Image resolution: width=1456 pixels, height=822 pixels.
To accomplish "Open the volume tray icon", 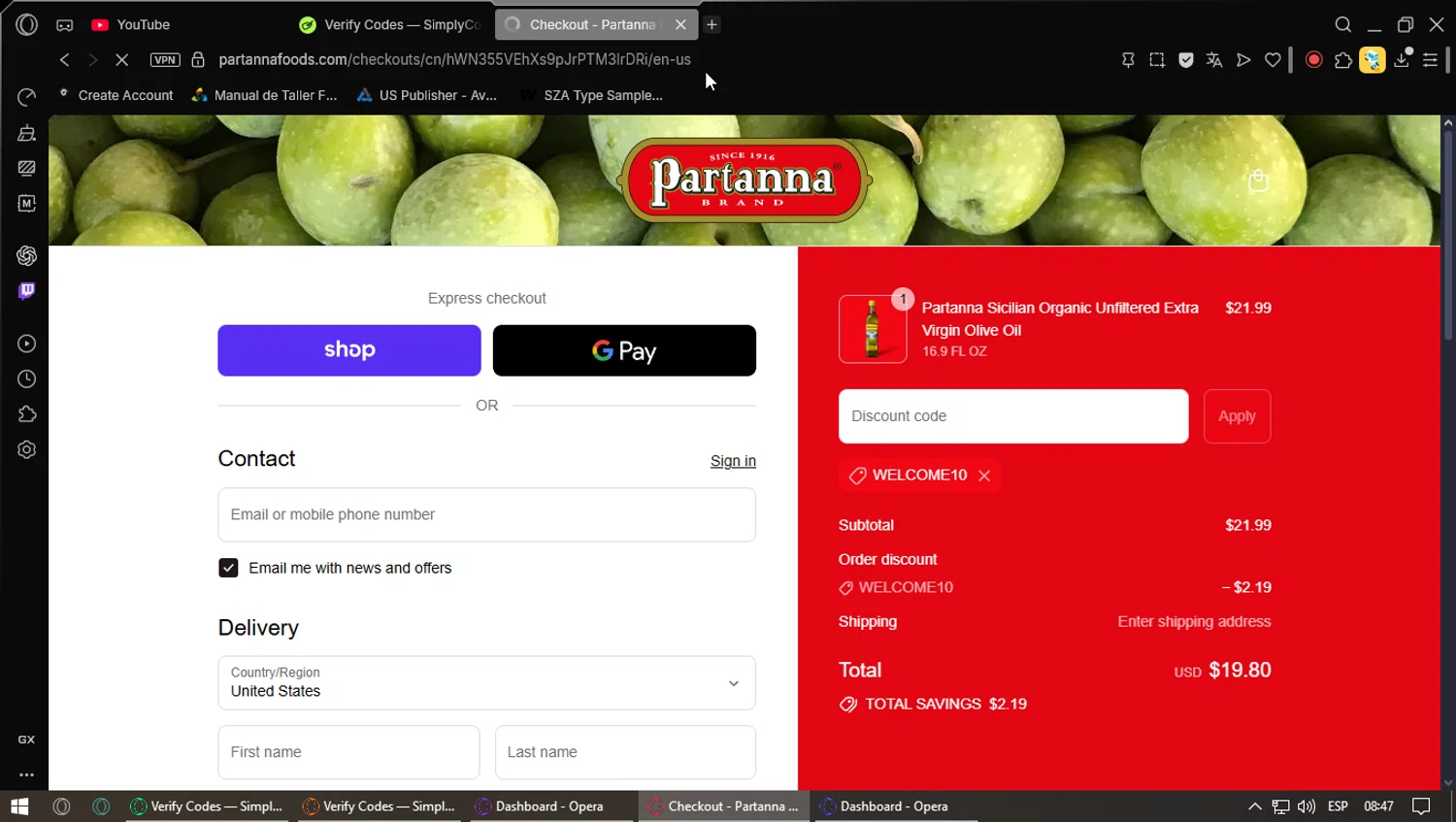I will (1307, 806).
